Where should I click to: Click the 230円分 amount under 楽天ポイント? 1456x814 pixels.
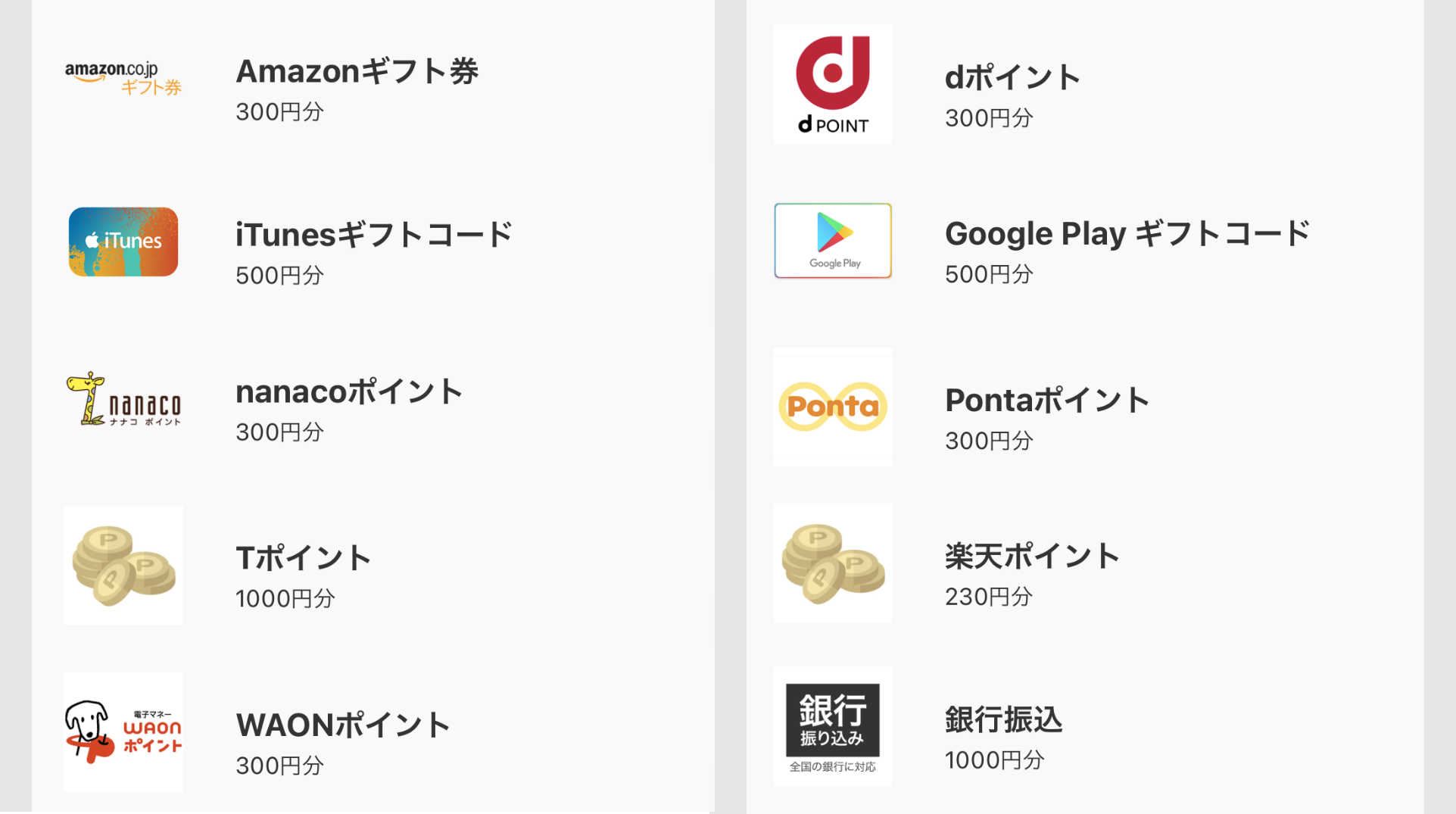pos(989,597)
